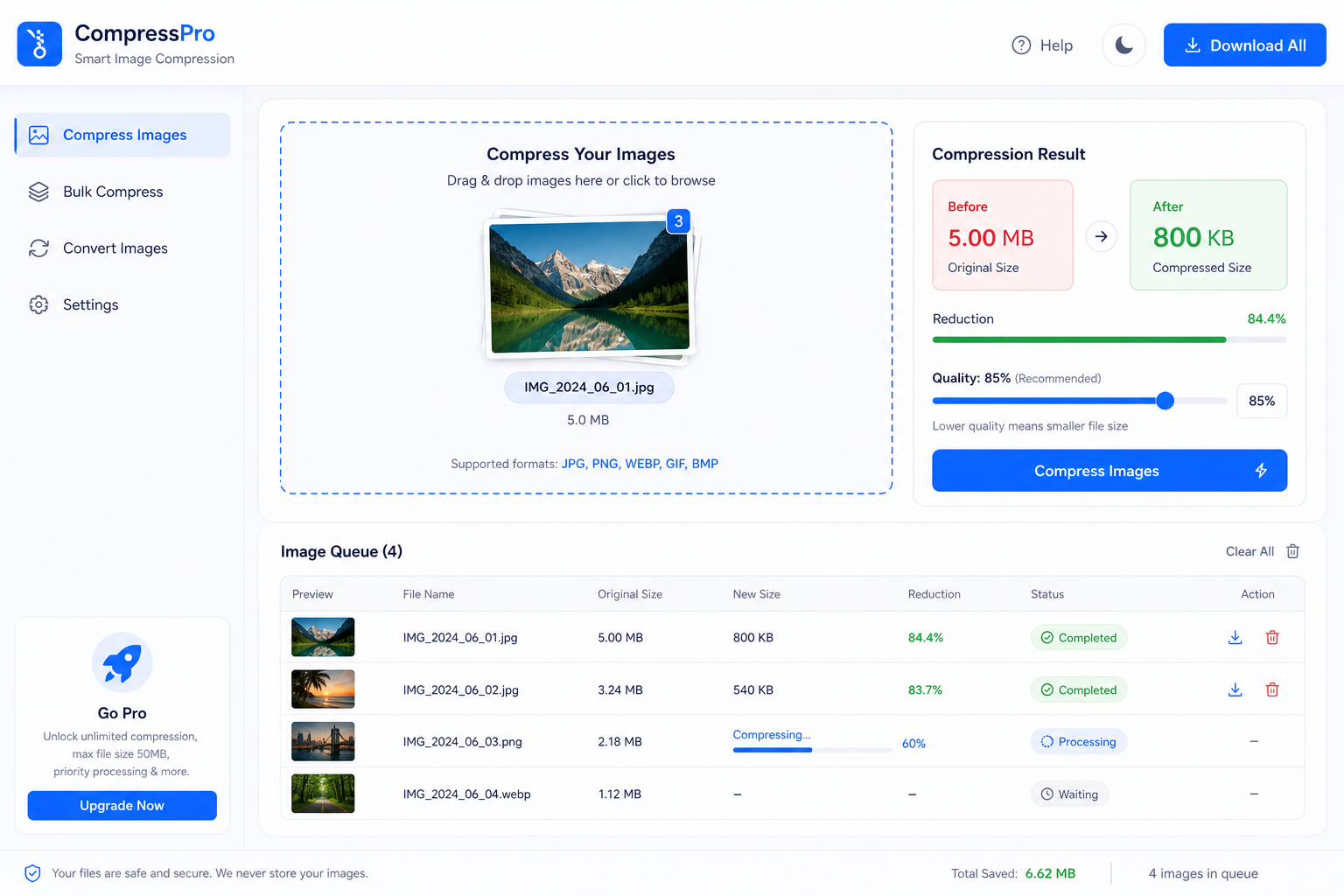The image size is (1344, 896).
Task: Click Clear All in the Image Queue
Action: [1249, 551]
